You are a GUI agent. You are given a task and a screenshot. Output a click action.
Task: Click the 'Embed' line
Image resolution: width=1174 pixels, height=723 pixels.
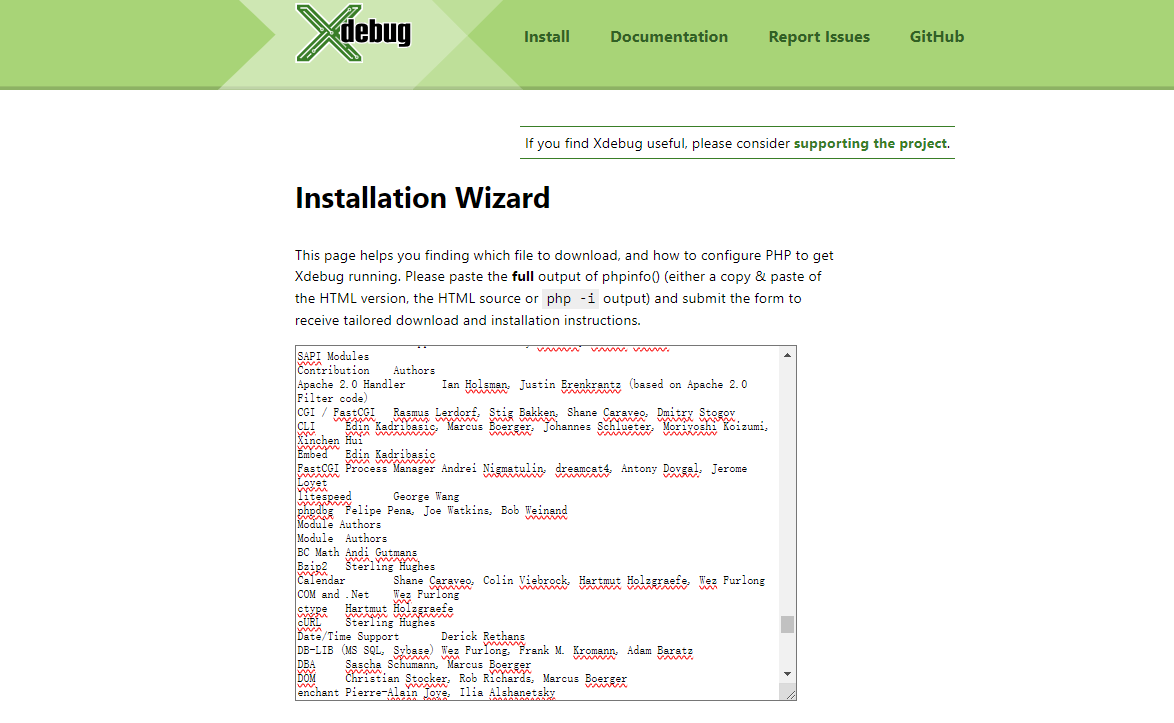click(x=366, y=455)
